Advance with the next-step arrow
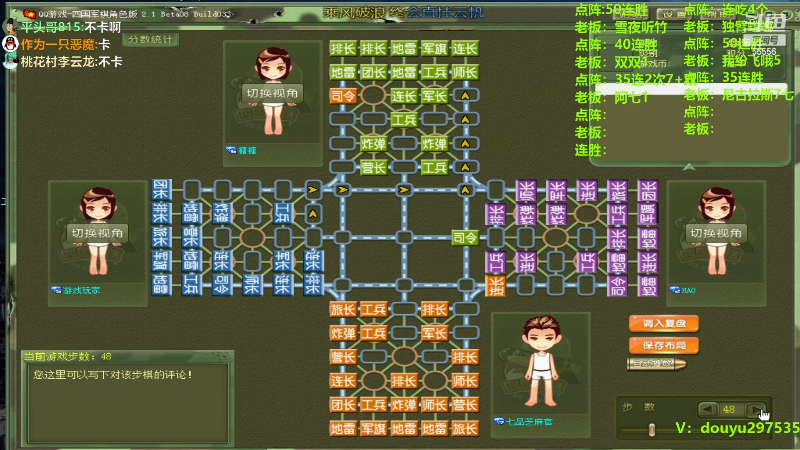Viewport: 800px width, 450px height. tap(754, 409)
